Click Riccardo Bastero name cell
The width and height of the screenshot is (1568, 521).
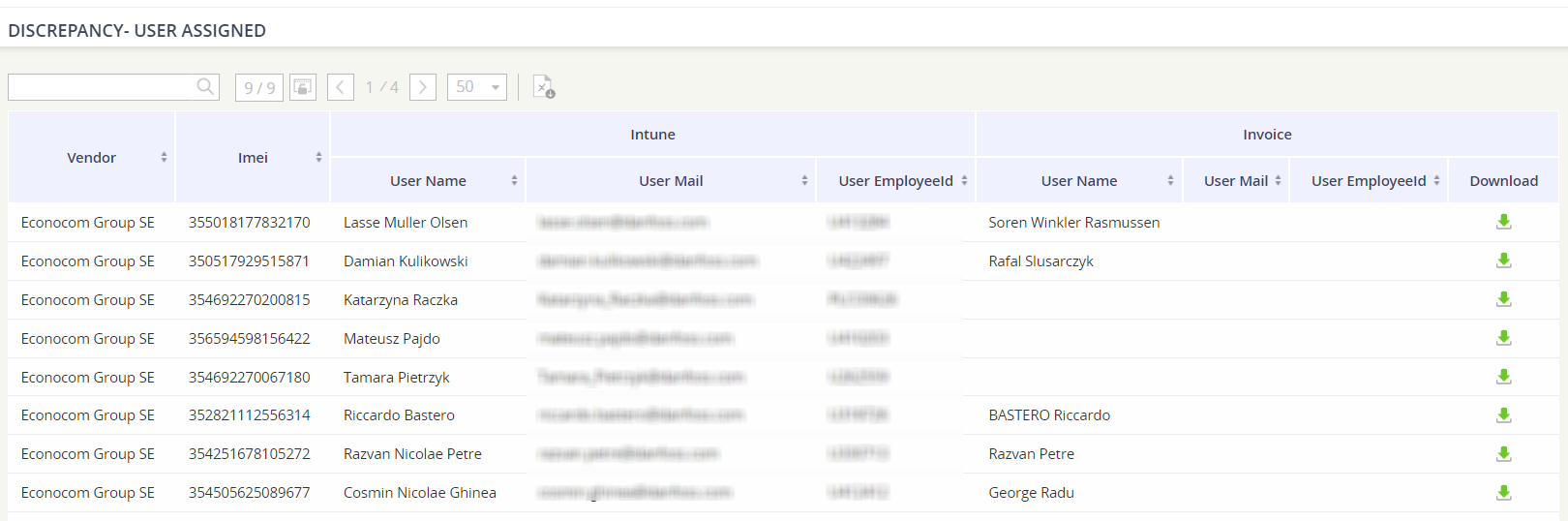[399, 415]
